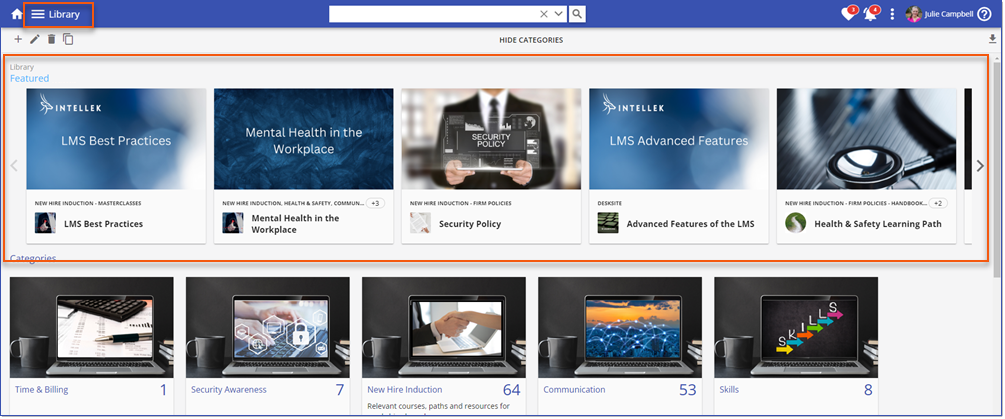Click the magnifier search button
The width and height of the screenshot is (1005, 419).
(x=577, y=14)
